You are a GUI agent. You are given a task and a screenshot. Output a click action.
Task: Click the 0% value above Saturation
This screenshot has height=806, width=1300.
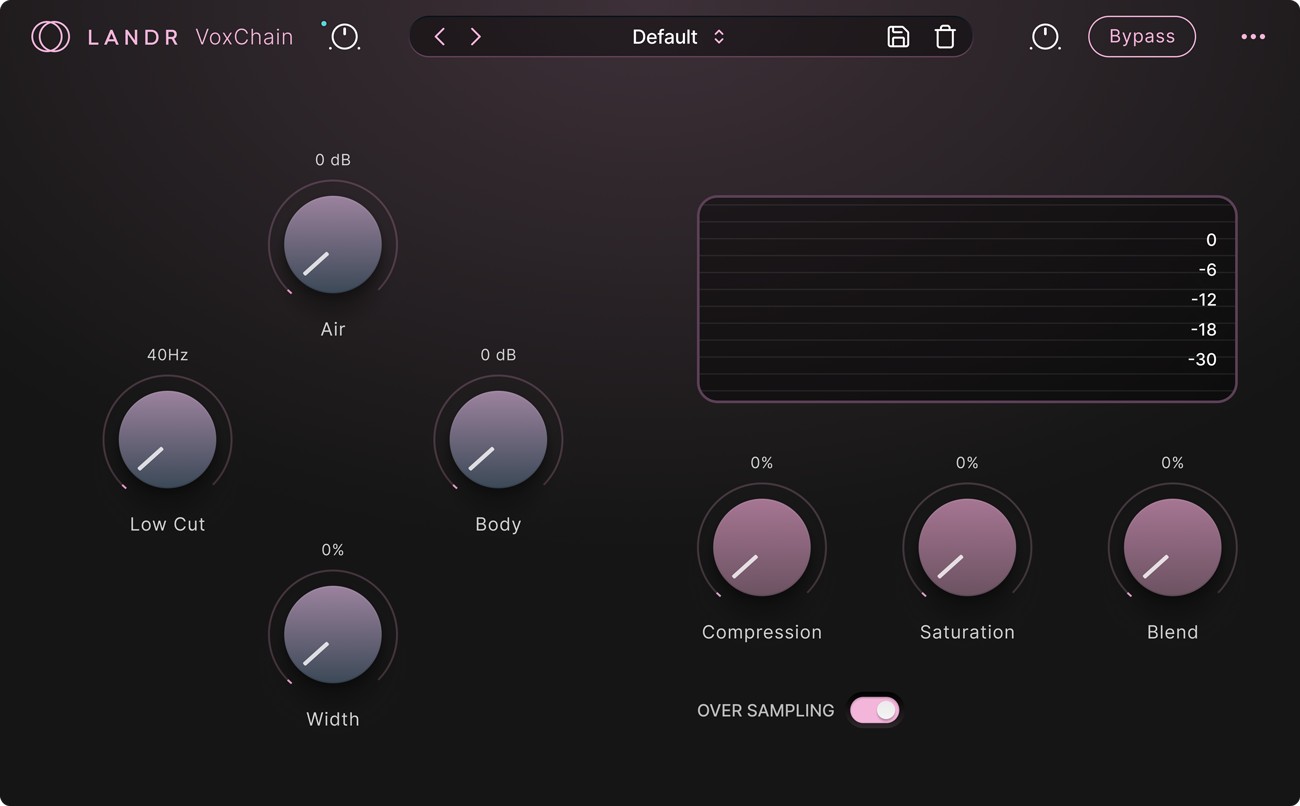click(967, 463)
